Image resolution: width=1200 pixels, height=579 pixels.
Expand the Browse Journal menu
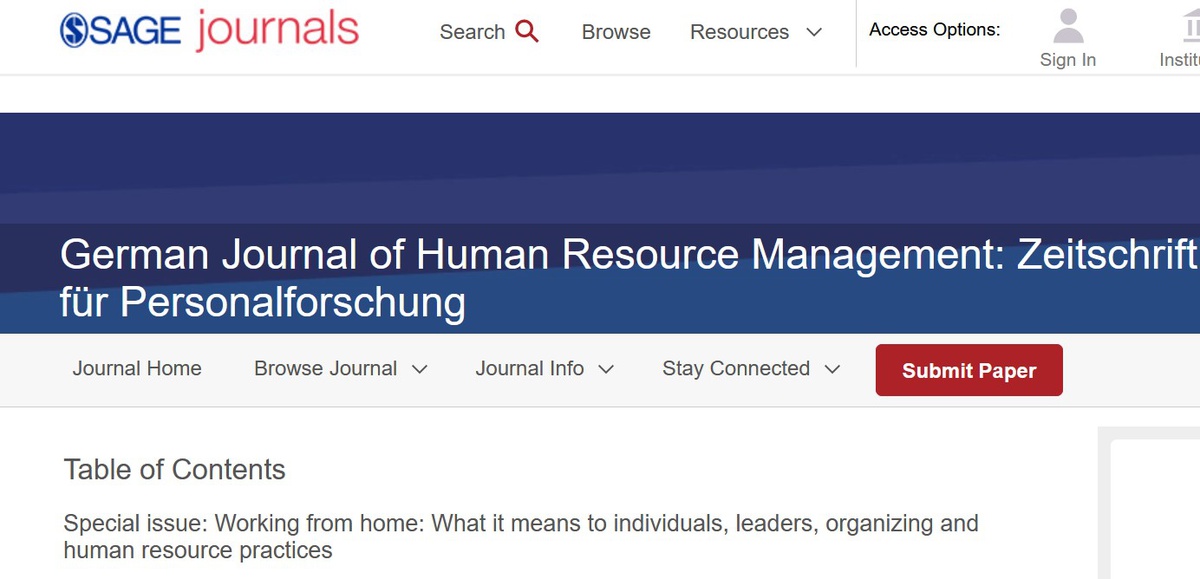point(341,369)
